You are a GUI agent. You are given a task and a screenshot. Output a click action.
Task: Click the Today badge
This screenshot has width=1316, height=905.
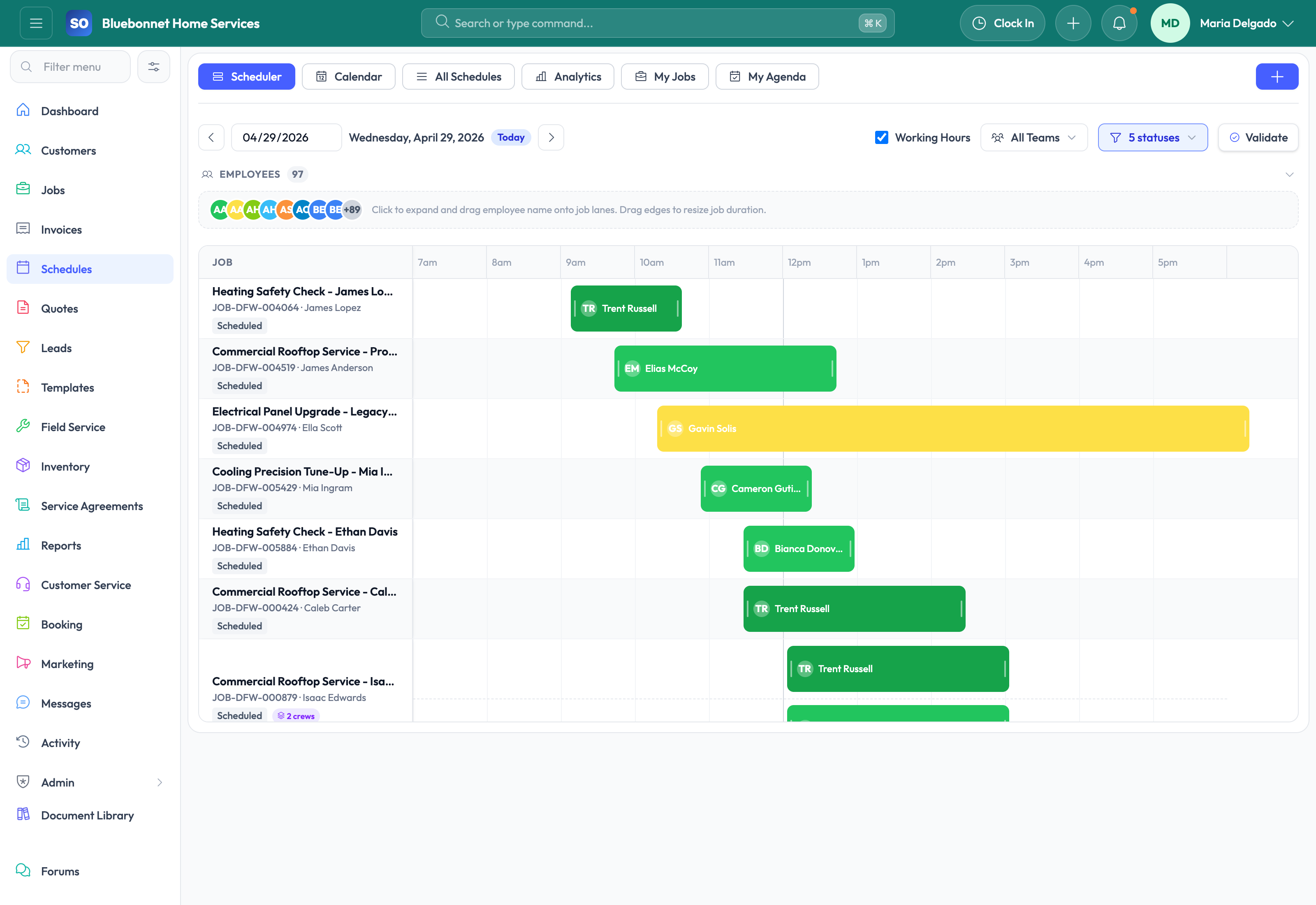(x=511, y=138)
